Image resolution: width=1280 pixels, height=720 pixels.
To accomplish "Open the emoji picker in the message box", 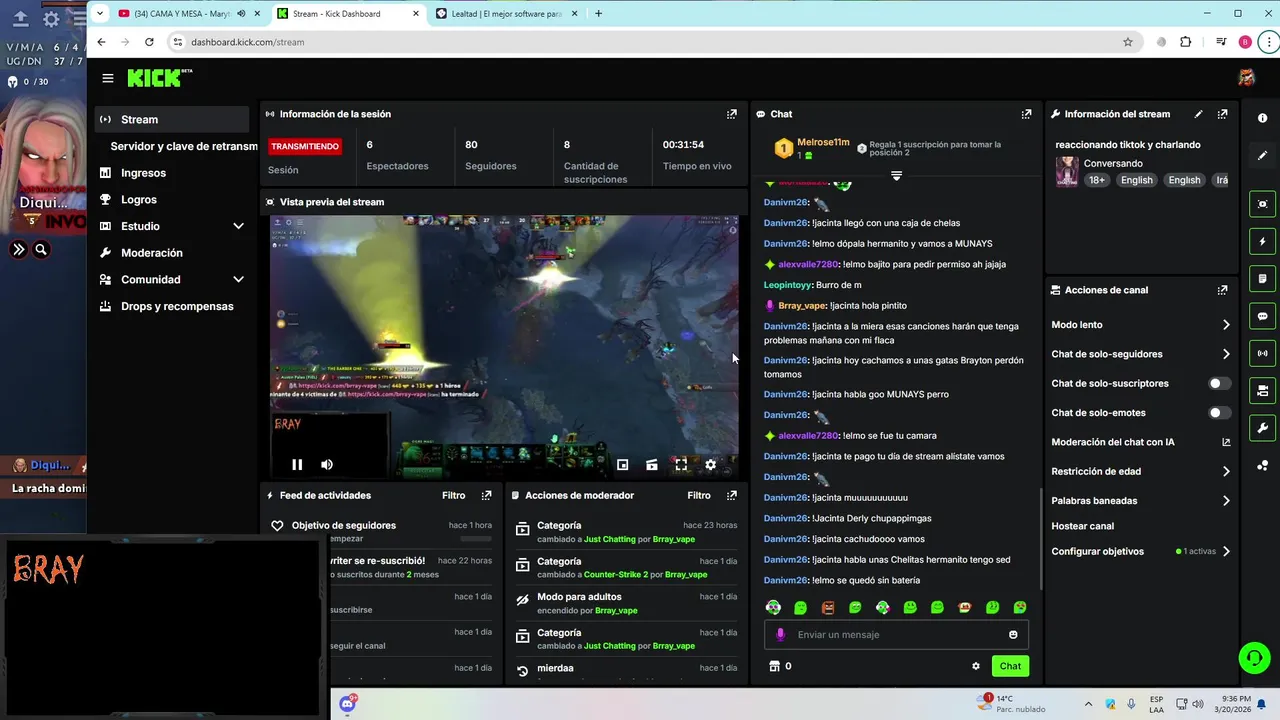I will coord(1013,635).
